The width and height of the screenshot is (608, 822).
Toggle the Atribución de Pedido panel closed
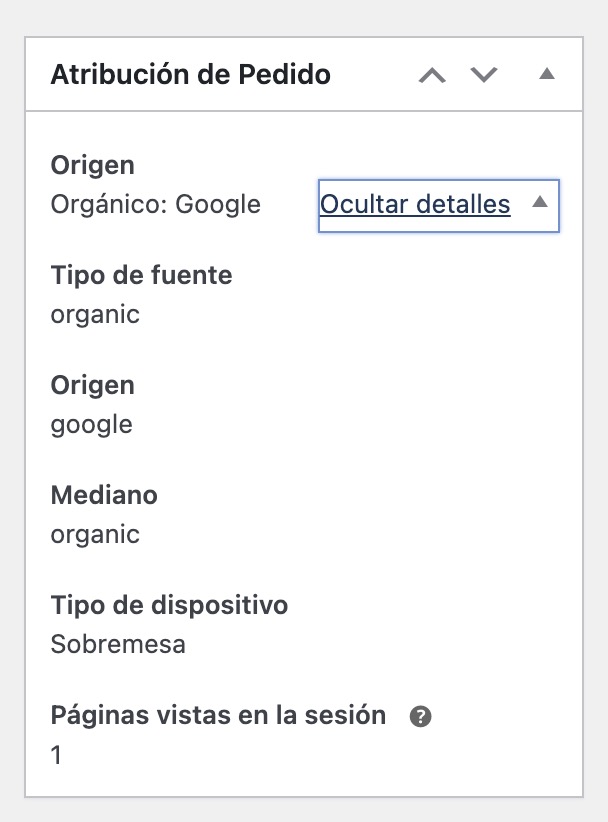(547, 74)
